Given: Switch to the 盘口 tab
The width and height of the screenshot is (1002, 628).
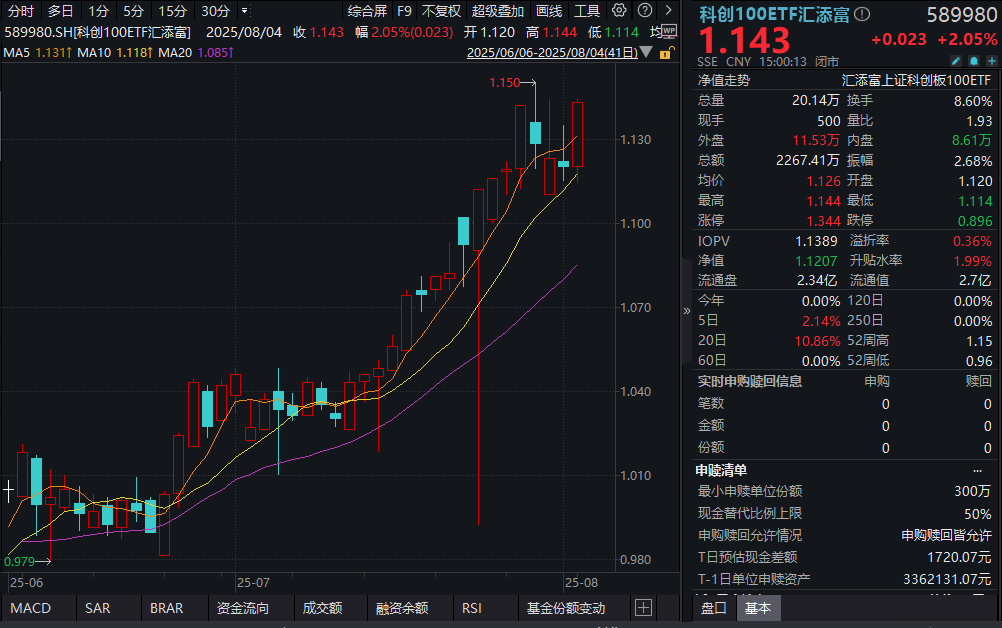Looking at the screenshot, I should click(712, 608).
